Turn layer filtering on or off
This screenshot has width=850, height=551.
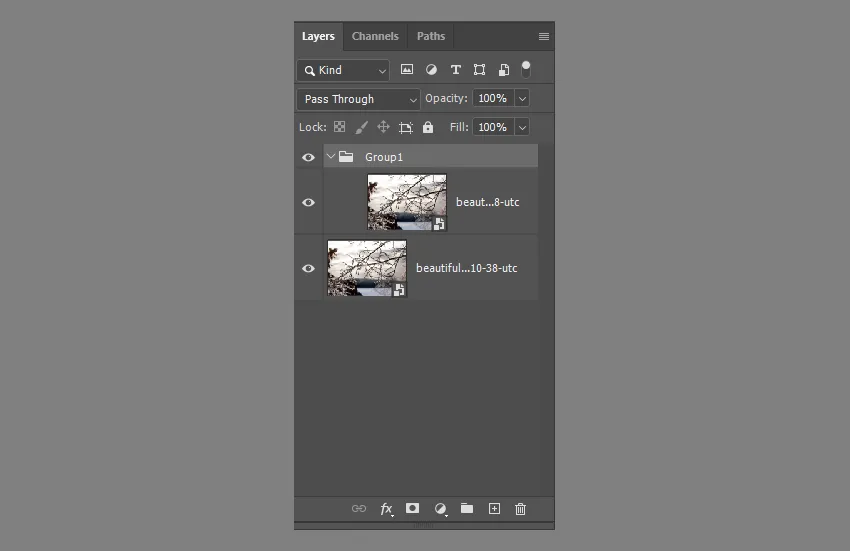pos(526,69)
